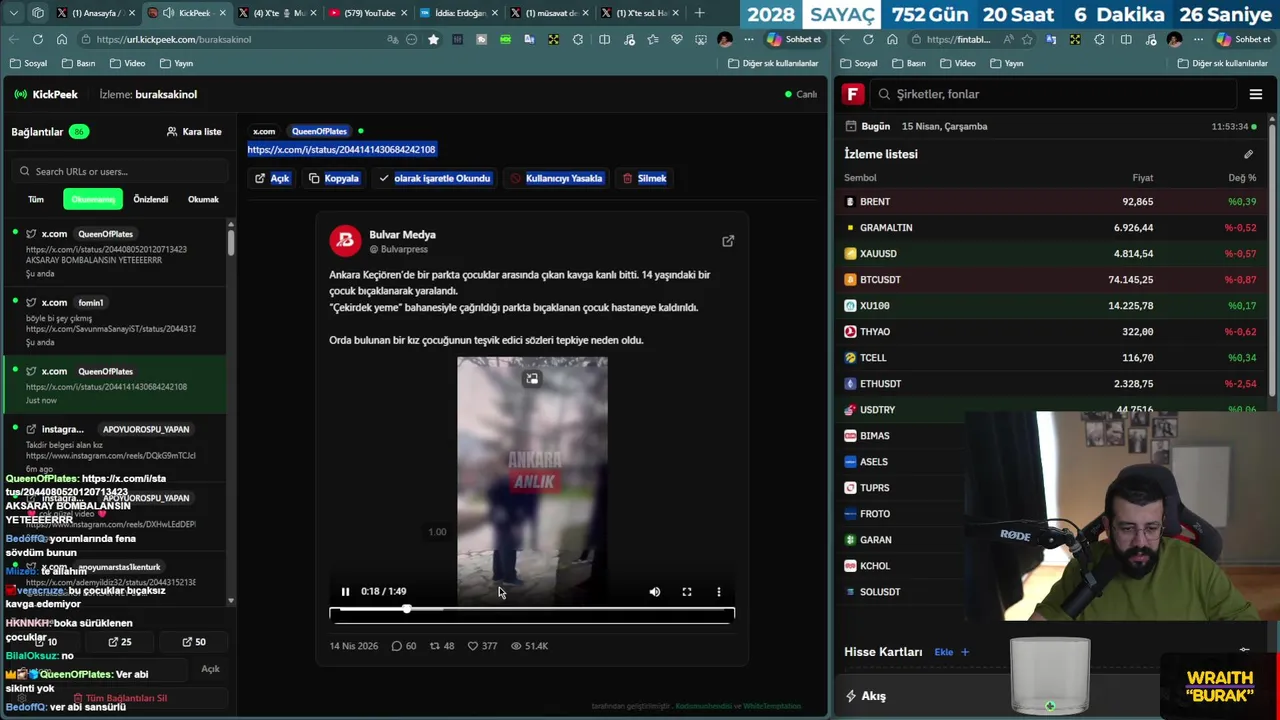This screenshot has height=720, width=1280.
Task: Click the Açık open button
Action: coord(272,178)
